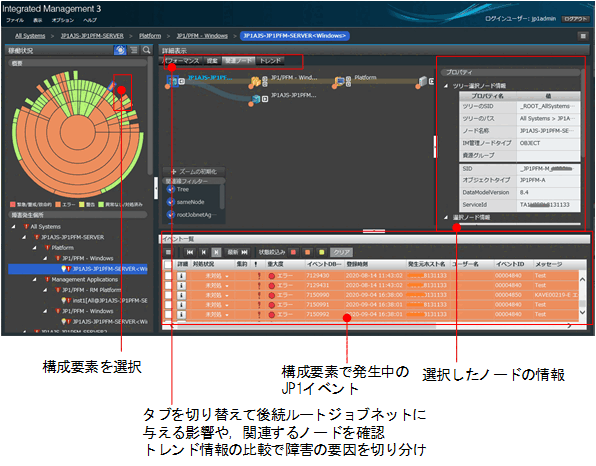Viewport: 596px width, 466px height.
Task: Collapse the Management Applications tree node
Action: coord(35,279)
